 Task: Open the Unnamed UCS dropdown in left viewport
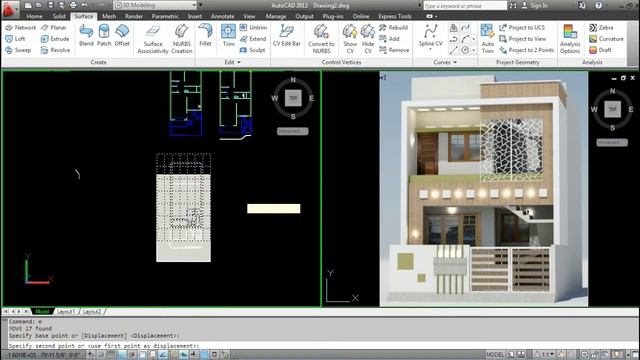pyautogui.click(x=293, y=131)
